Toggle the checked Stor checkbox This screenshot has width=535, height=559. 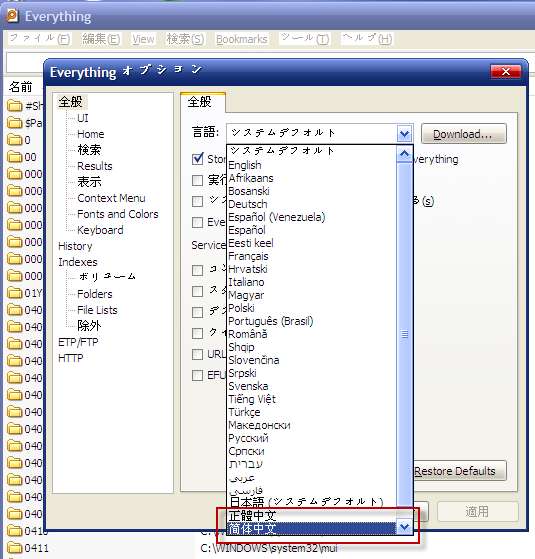pyautogui.click(x=197, y=159)
